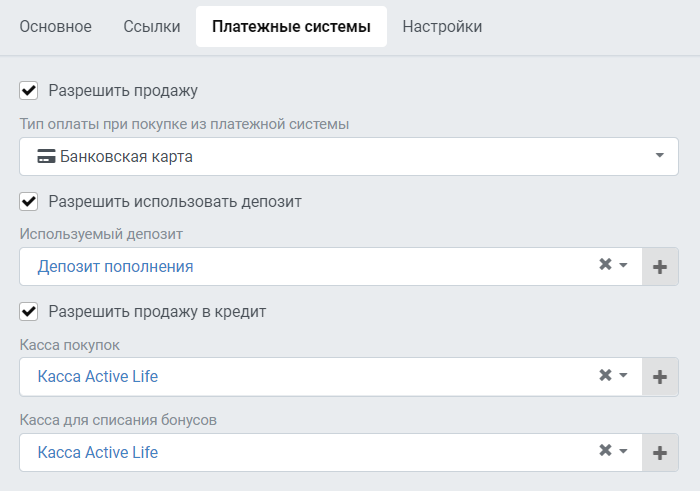Click the Используемый депозит field label
The height and width of the screenshot is (491, 700).
101,234
